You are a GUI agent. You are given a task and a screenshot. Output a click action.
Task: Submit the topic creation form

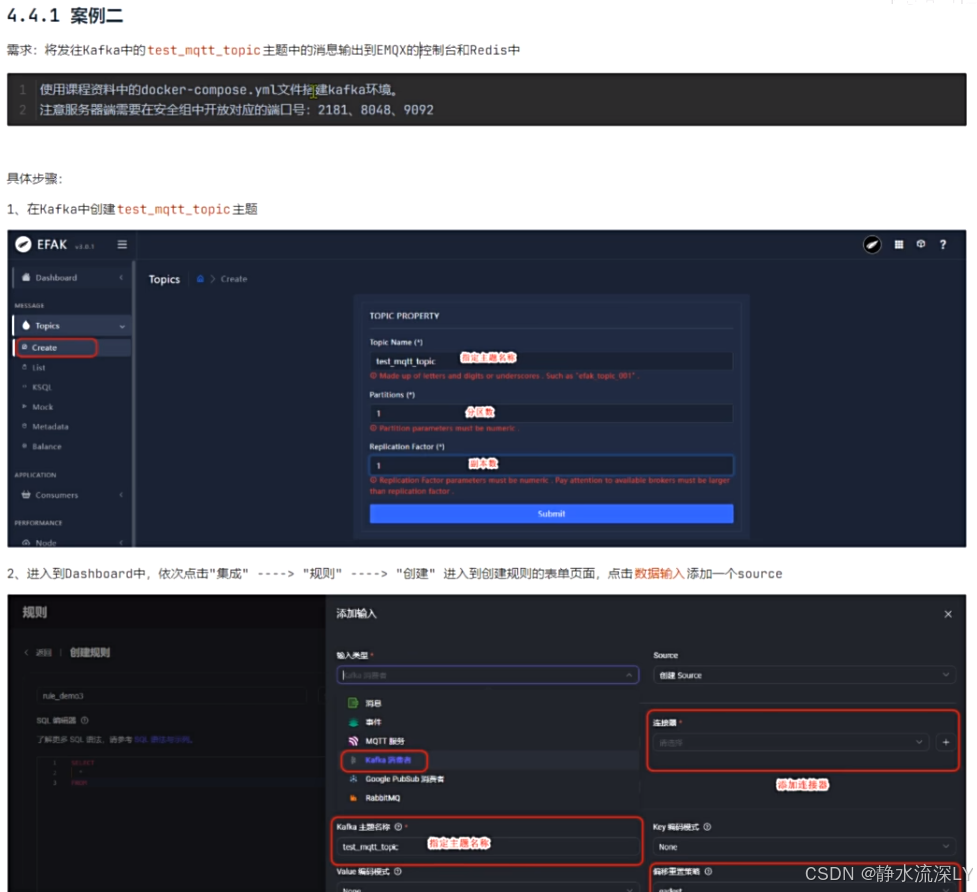(x=551, y=514)
